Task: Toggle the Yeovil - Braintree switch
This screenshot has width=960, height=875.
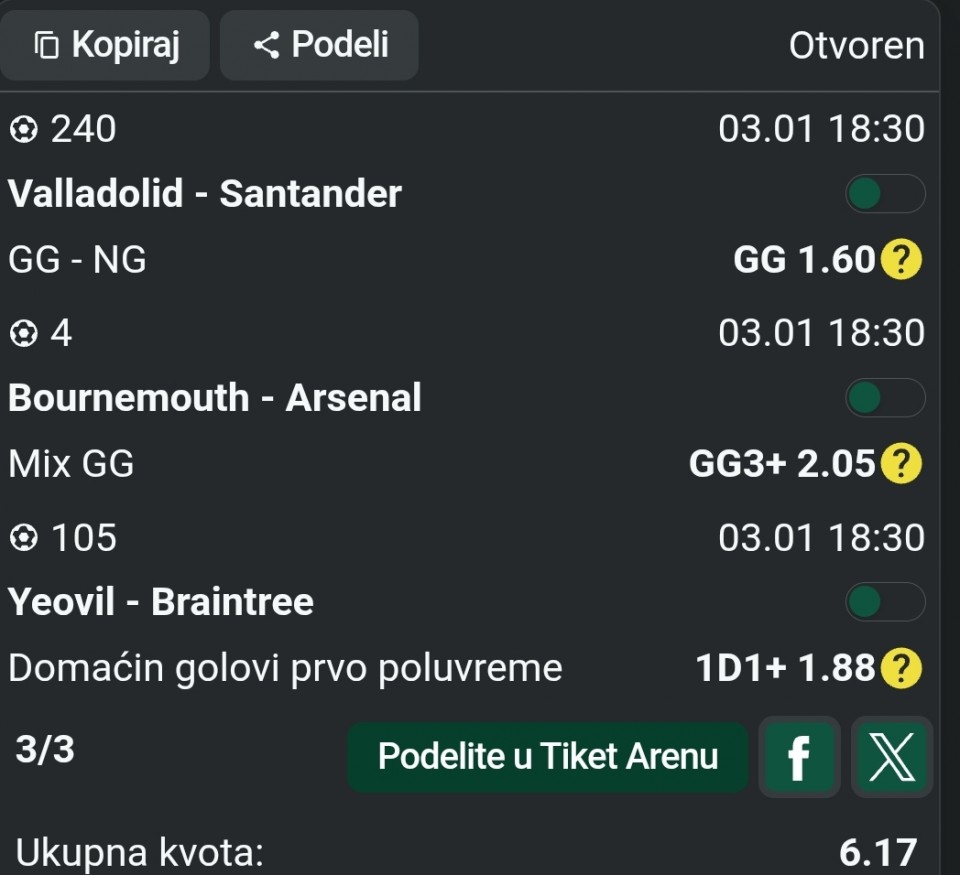Action: [x=884, y=602]
